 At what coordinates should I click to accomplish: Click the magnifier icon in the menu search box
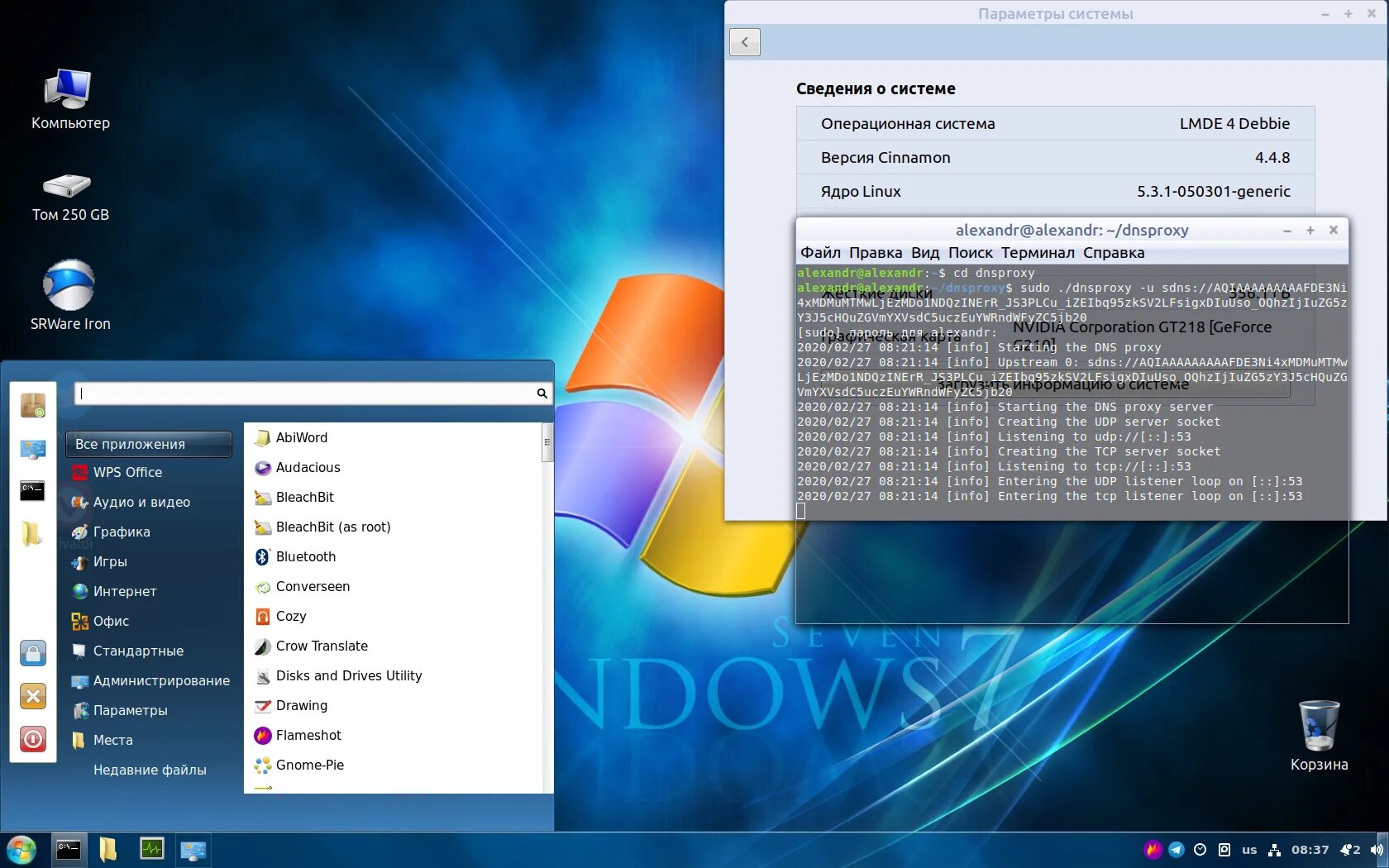click(542, 393)
